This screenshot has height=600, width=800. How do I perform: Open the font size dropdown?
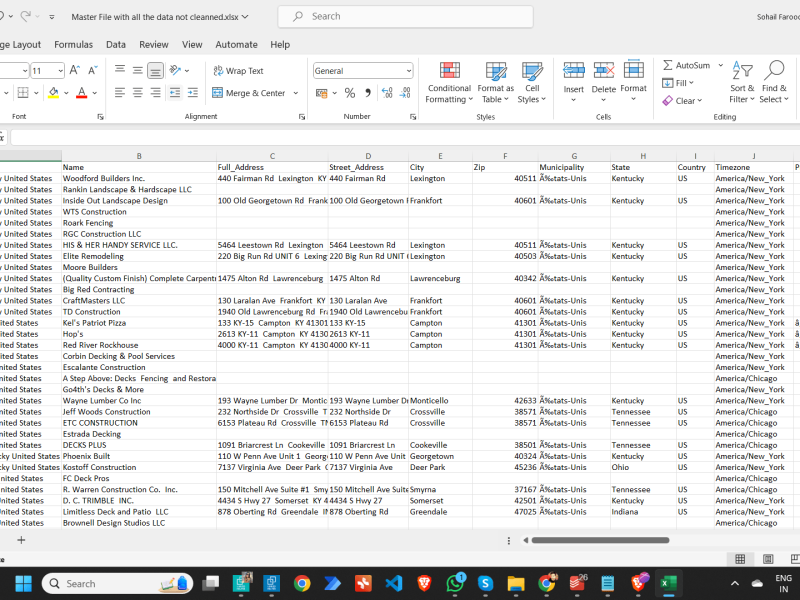point(60,70)
